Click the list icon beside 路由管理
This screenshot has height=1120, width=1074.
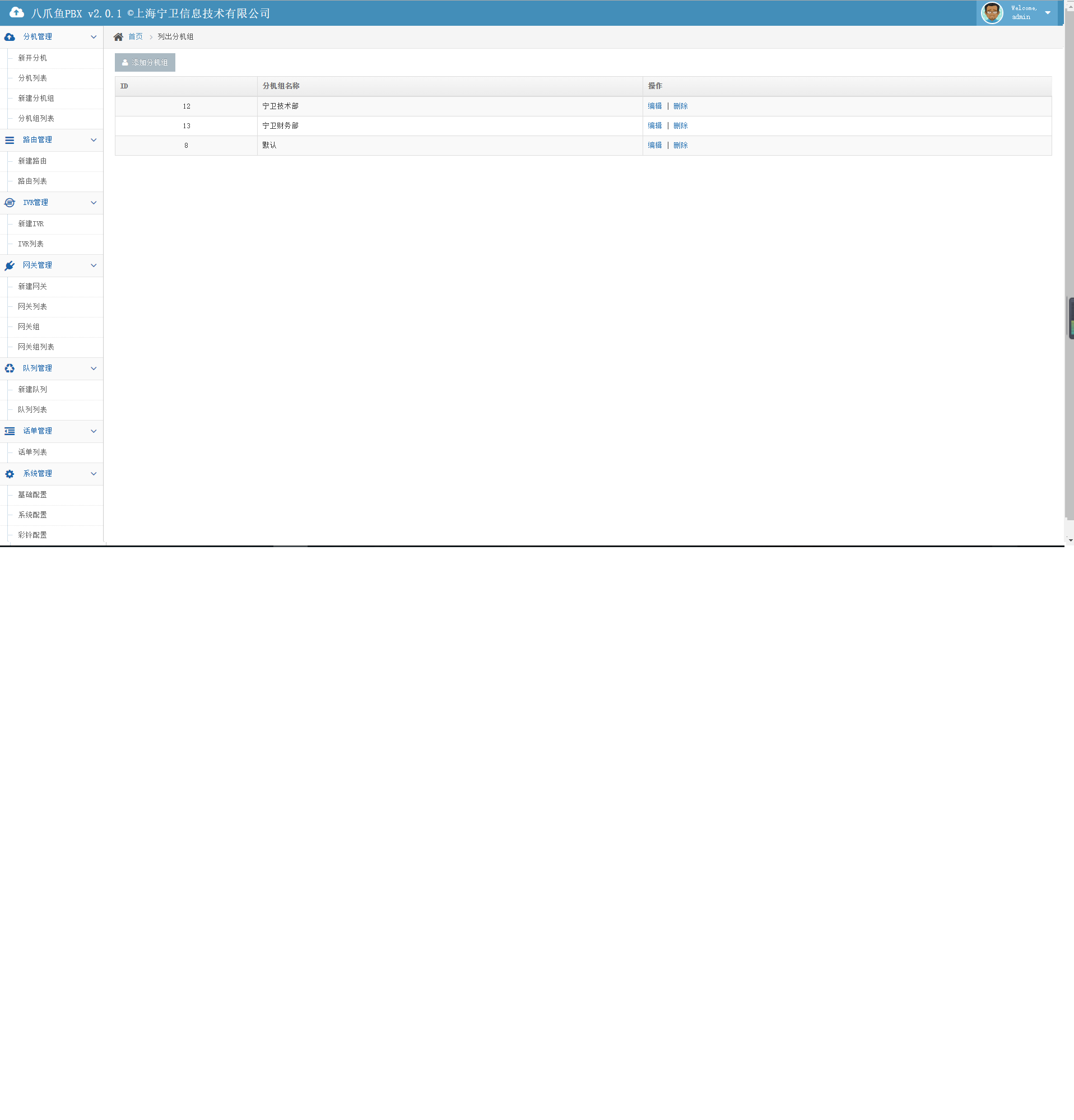point(10,140)
